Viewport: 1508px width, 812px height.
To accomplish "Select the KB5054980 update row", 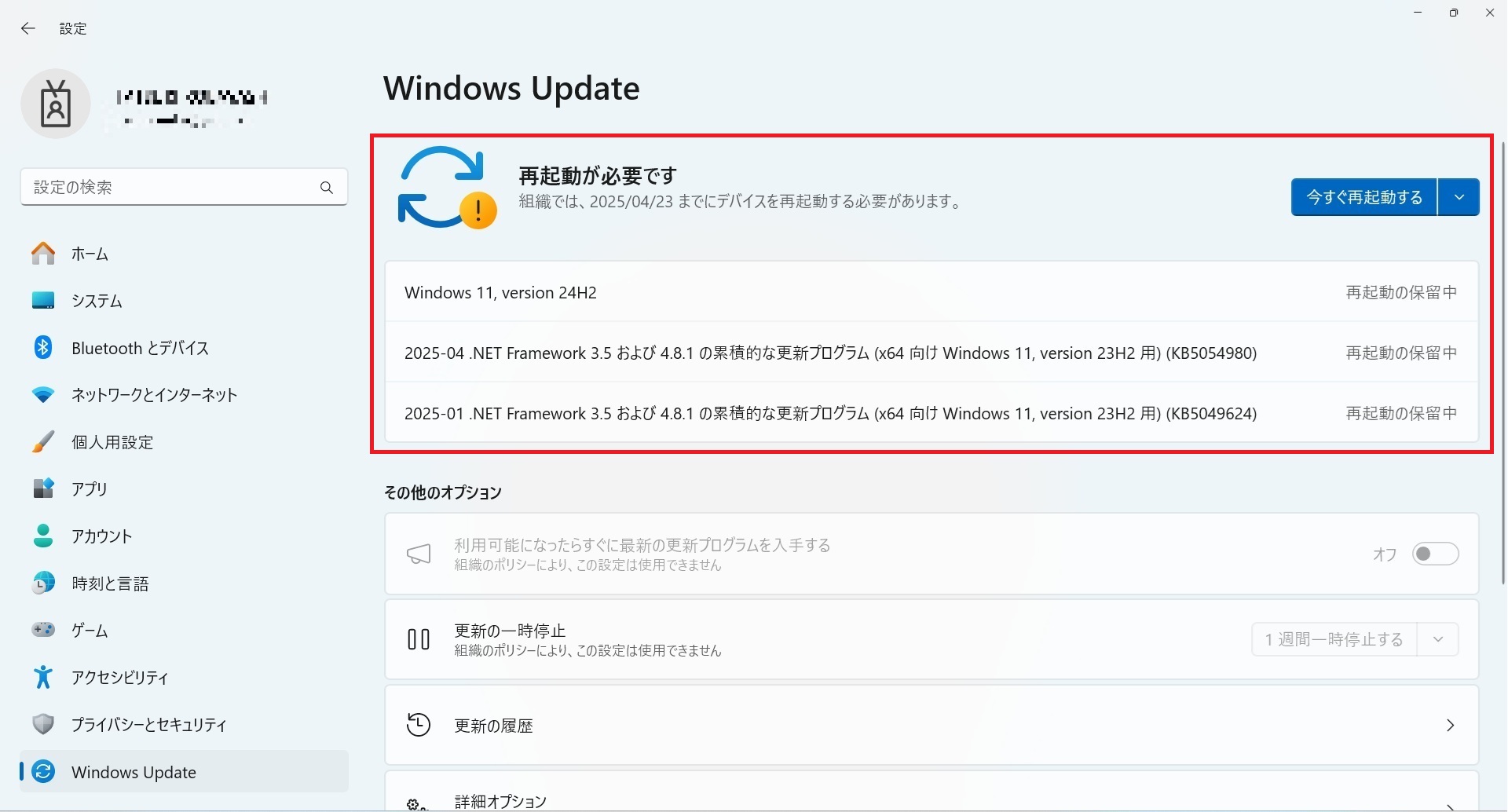I will click(x=932, y=353).
